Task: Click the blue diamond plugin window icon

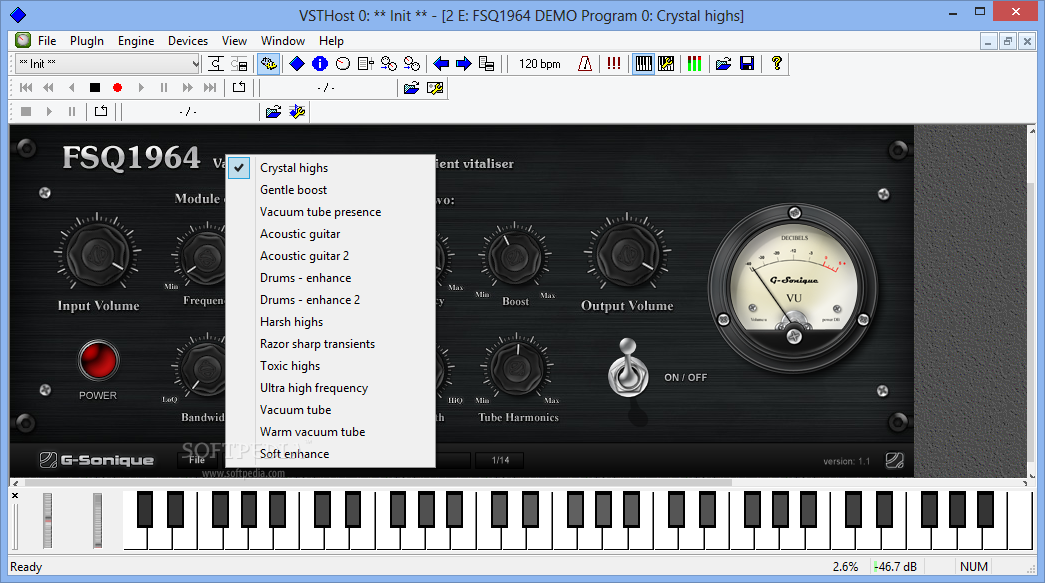Action: (x=297, y=64)
